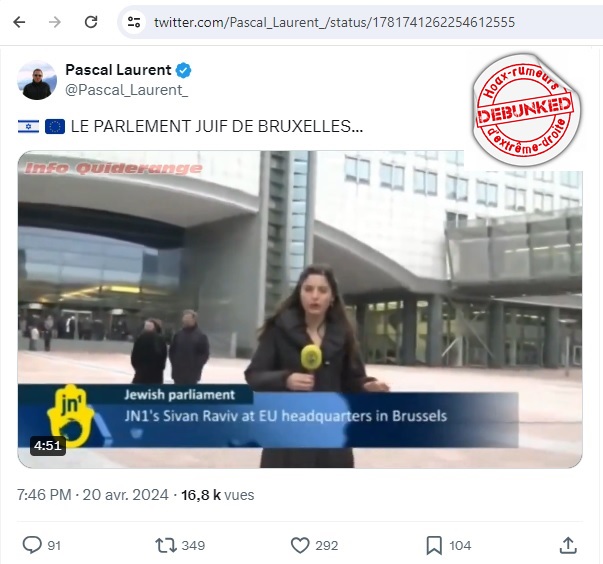
Task: Go back with the browser back arrow
Action: tap(19, 22)
